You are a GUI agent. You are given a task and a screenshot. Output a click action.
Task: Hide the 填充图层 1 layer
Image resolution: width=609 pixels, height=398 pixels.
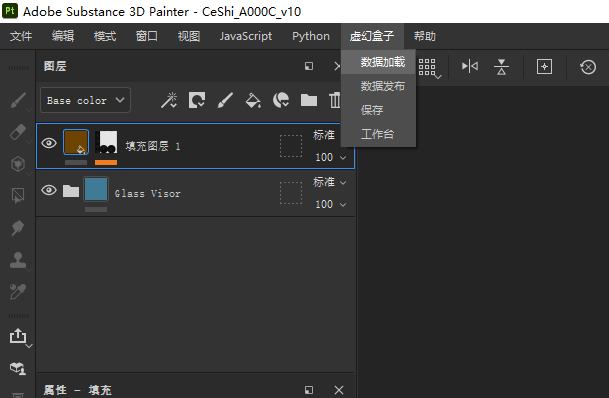coord(49,143)
